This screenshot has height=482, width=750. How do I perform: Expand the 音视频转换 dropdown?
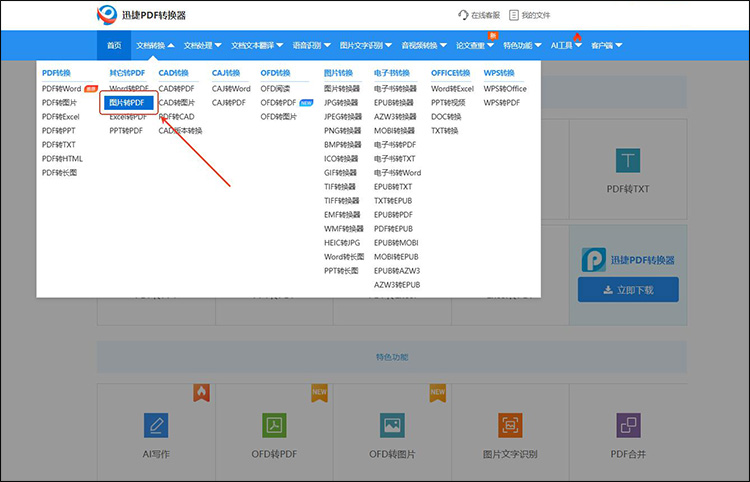pos(424,45)
